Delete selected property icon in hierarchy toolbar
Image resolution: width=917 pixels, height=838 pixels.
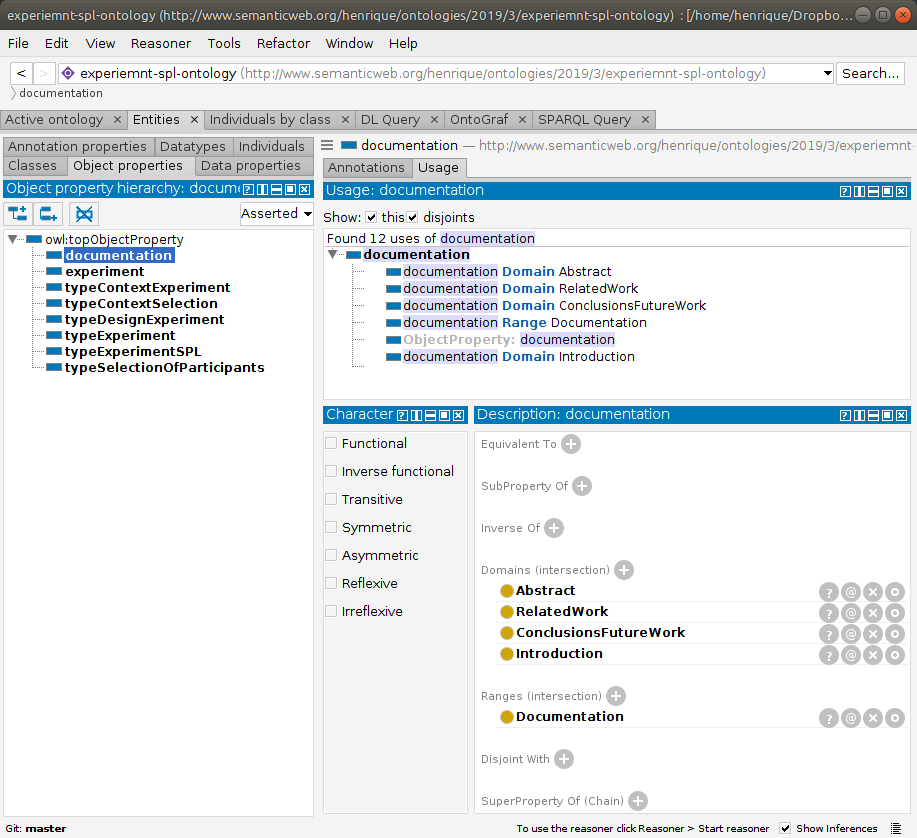pyautogui.click(x=84, y=214)
